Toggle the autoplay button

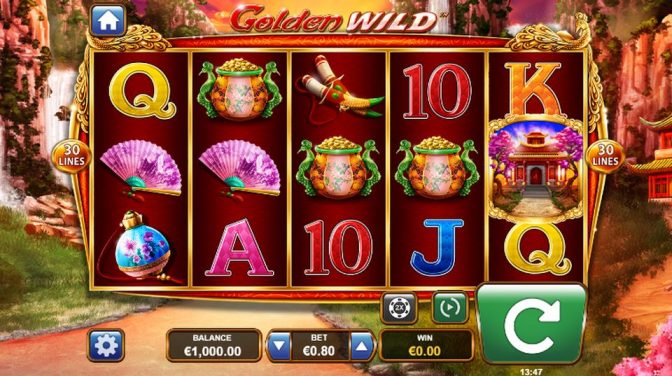pos(450,307)
